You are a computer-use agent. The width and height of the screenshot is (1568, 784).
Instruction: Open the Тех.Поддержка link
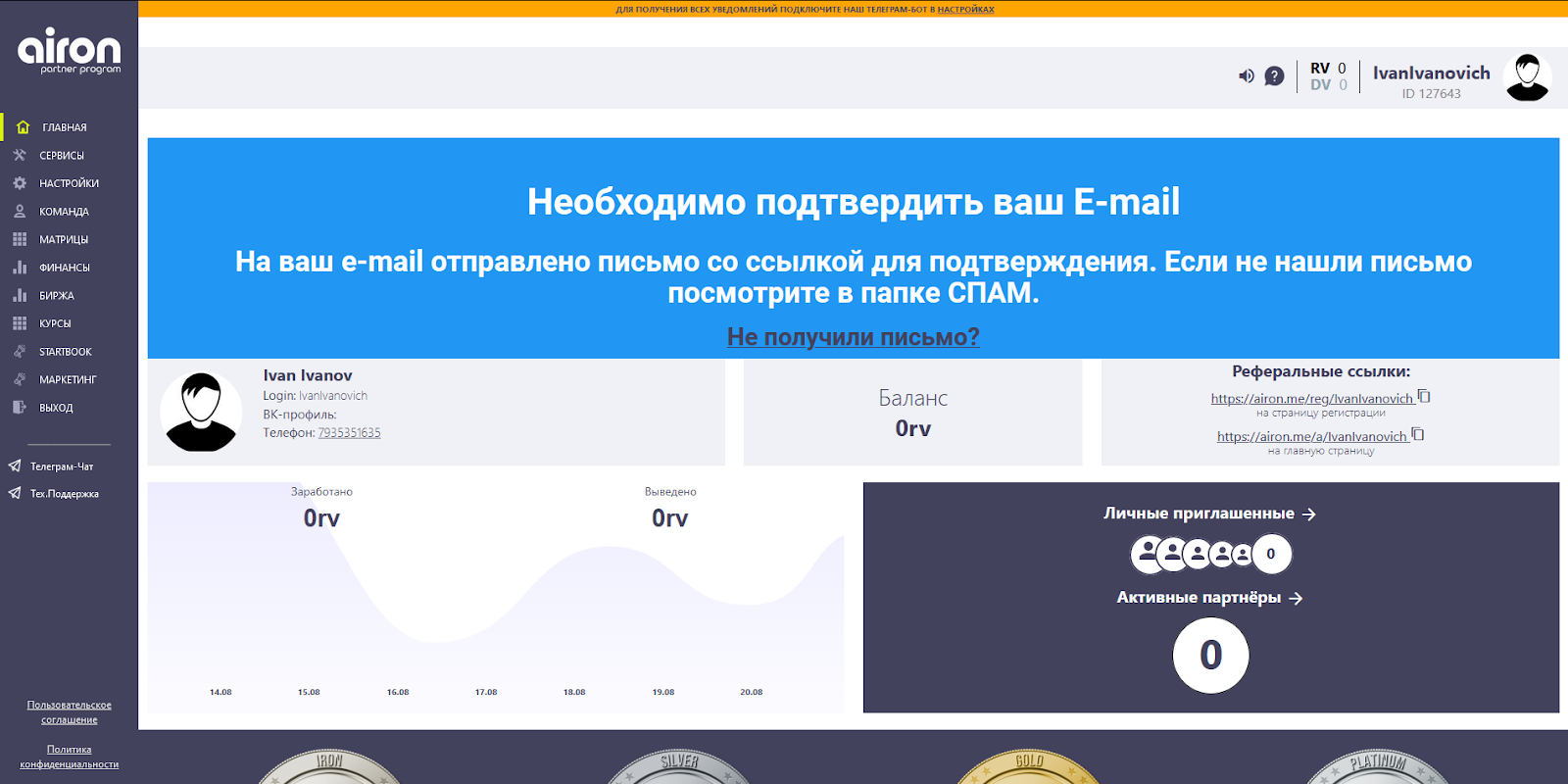(x=65, y=494)
